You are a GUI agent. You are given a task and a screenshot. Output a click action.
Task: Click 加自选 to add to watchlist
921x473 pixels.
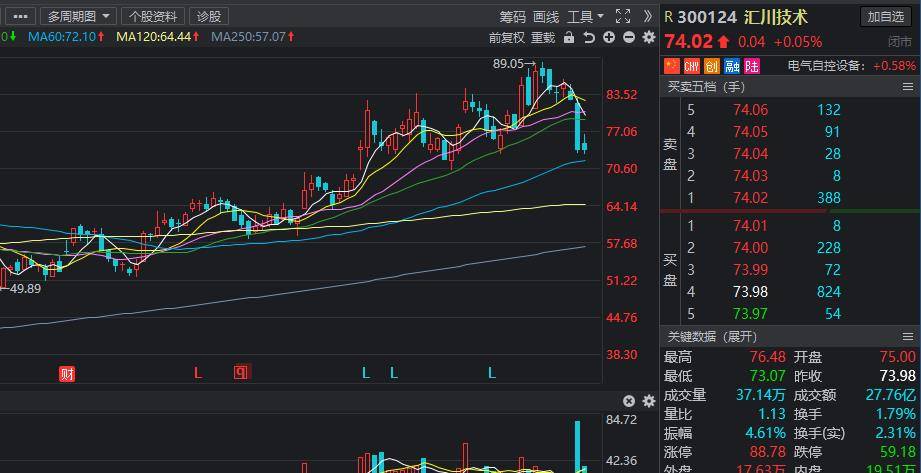coord(886,16)
